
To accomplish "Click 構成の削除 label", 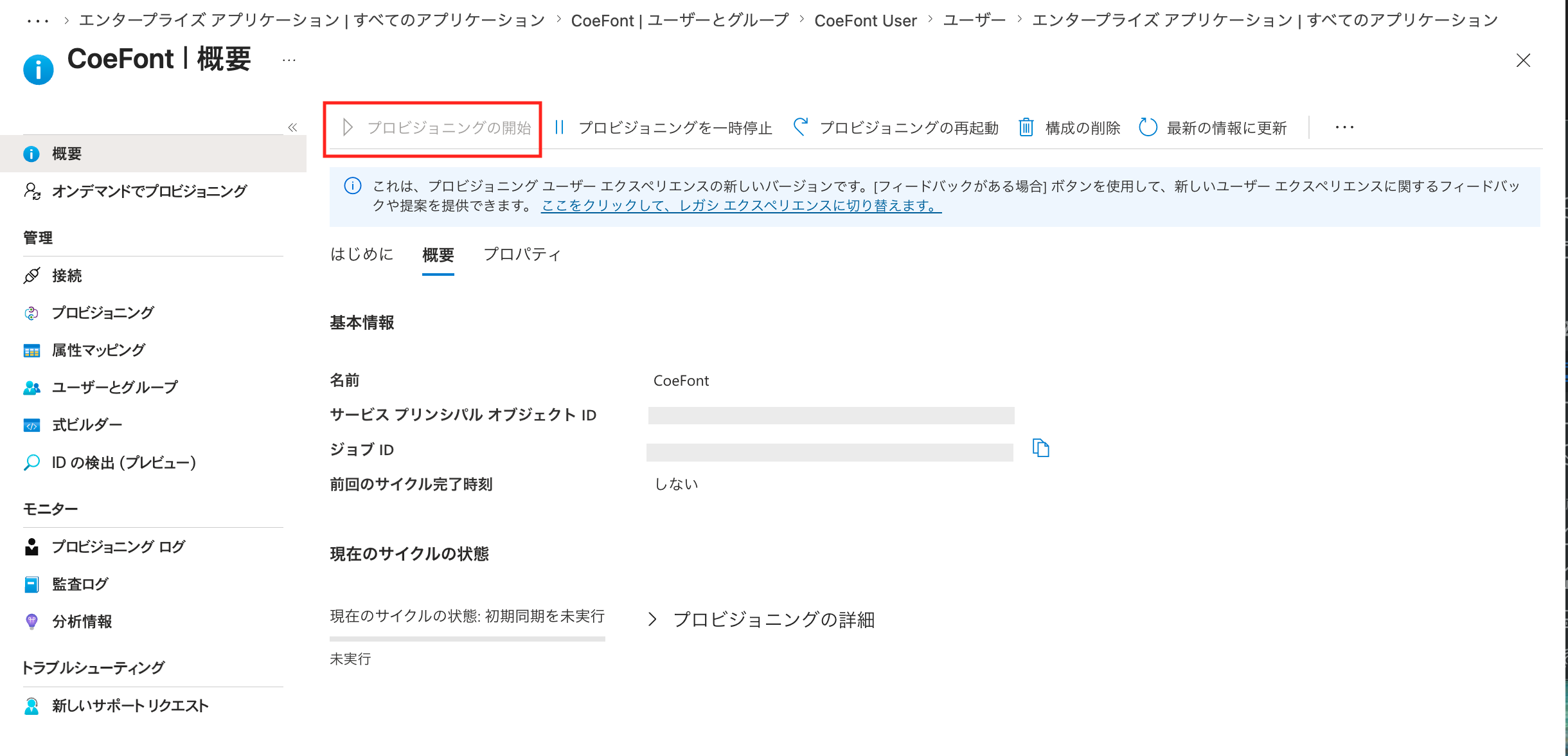I will (x=1083, y=128).
